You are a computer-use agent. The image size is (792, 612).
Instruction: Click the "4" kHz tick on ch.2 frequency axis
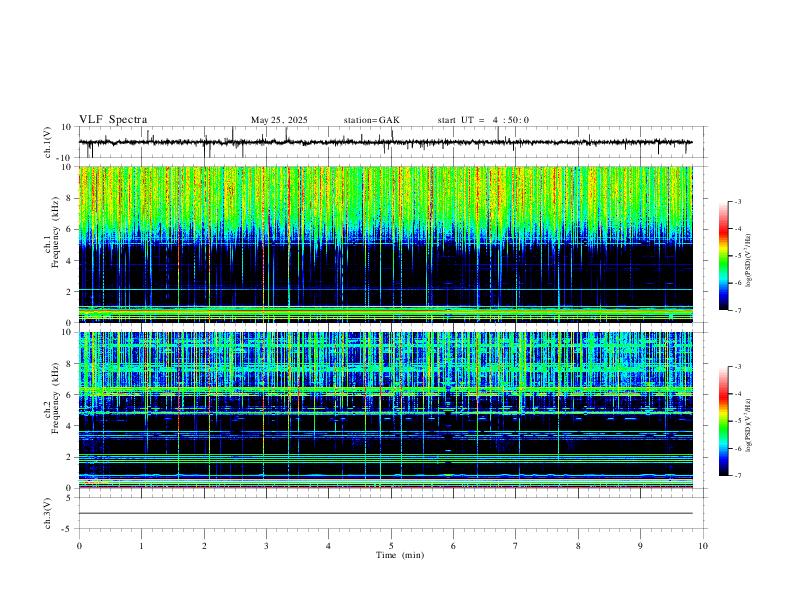click(69, 426)
